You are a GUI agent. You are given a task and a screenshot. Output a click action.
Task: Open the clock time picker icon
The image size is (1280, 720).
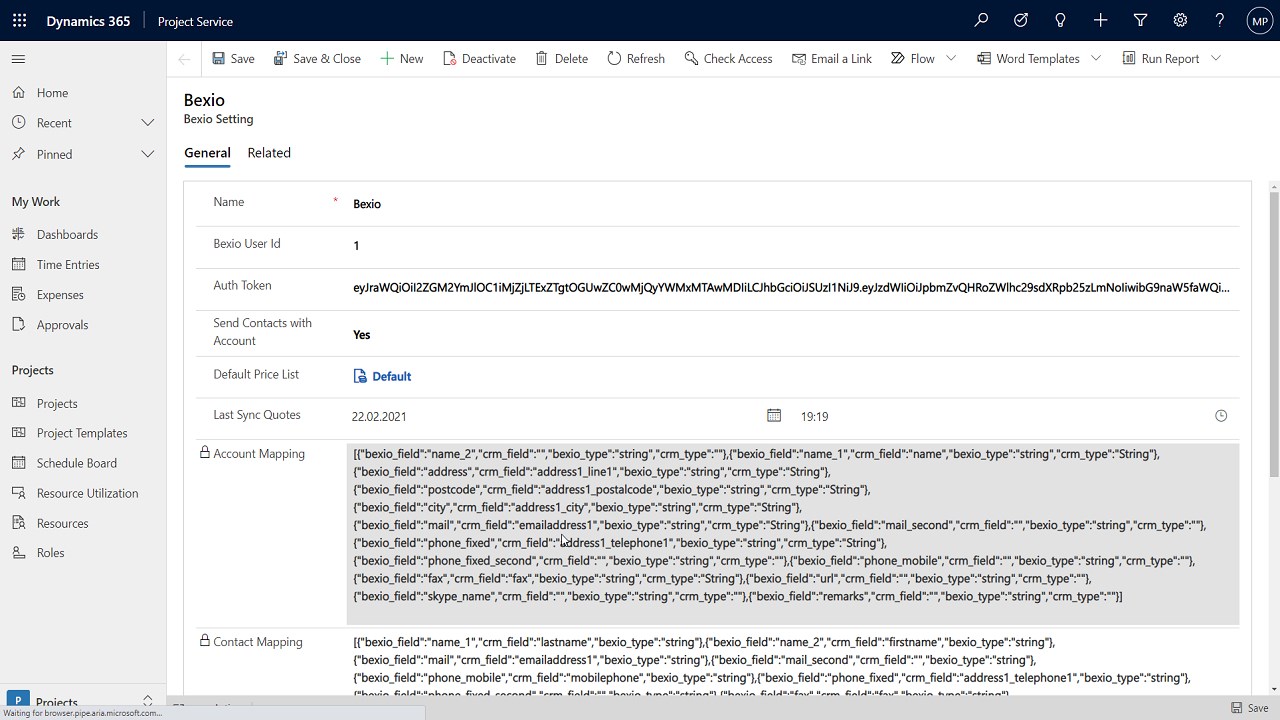point(1221,416)
